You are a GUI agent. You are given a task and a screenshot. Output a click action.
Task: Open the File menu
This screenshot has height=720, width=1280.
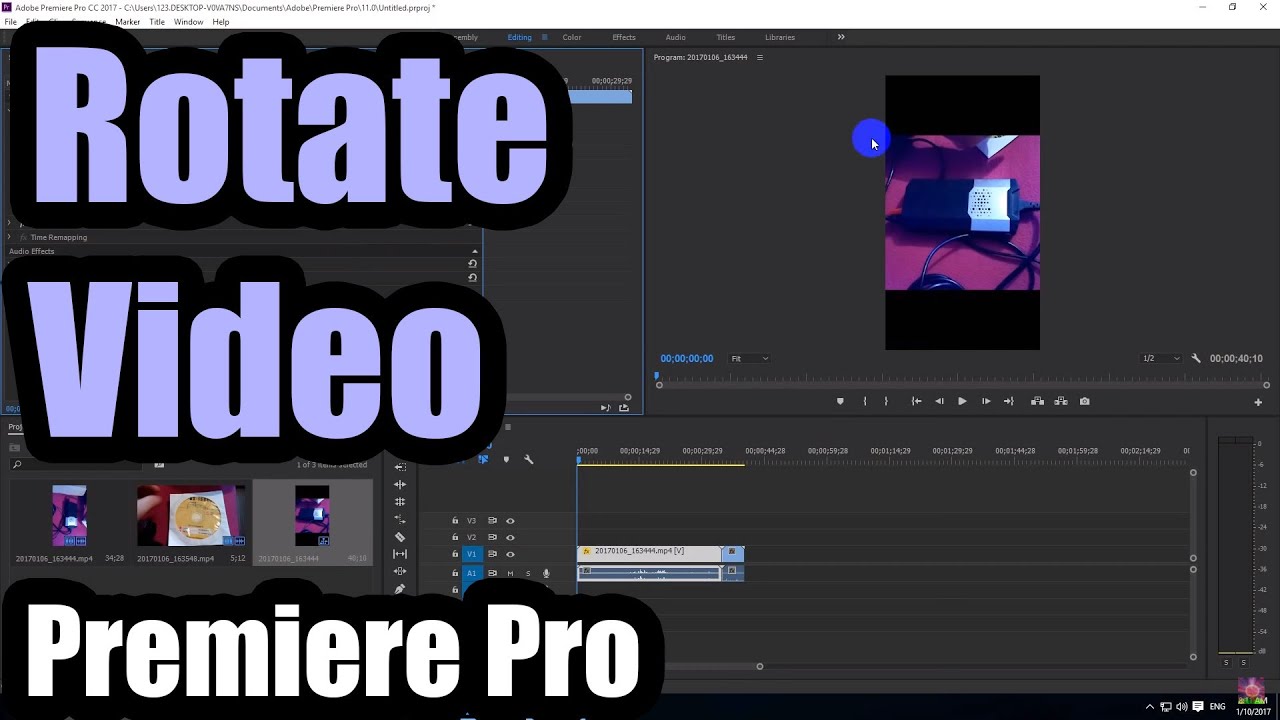click(x=11, y=21)
